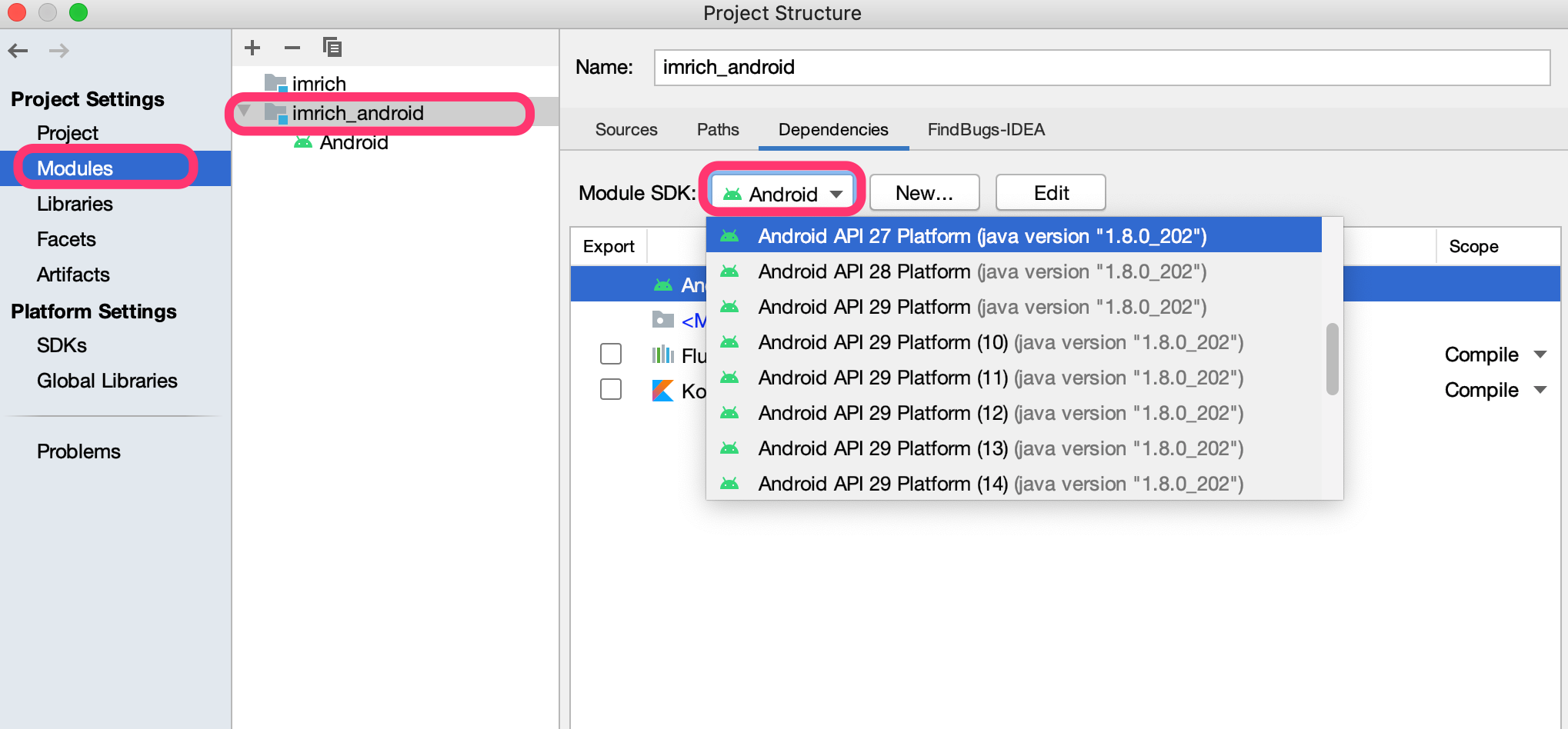Screen dimensions: 1568x729
Task: Open the Compile scope dropdown
Action: [x=1493, y=354]
